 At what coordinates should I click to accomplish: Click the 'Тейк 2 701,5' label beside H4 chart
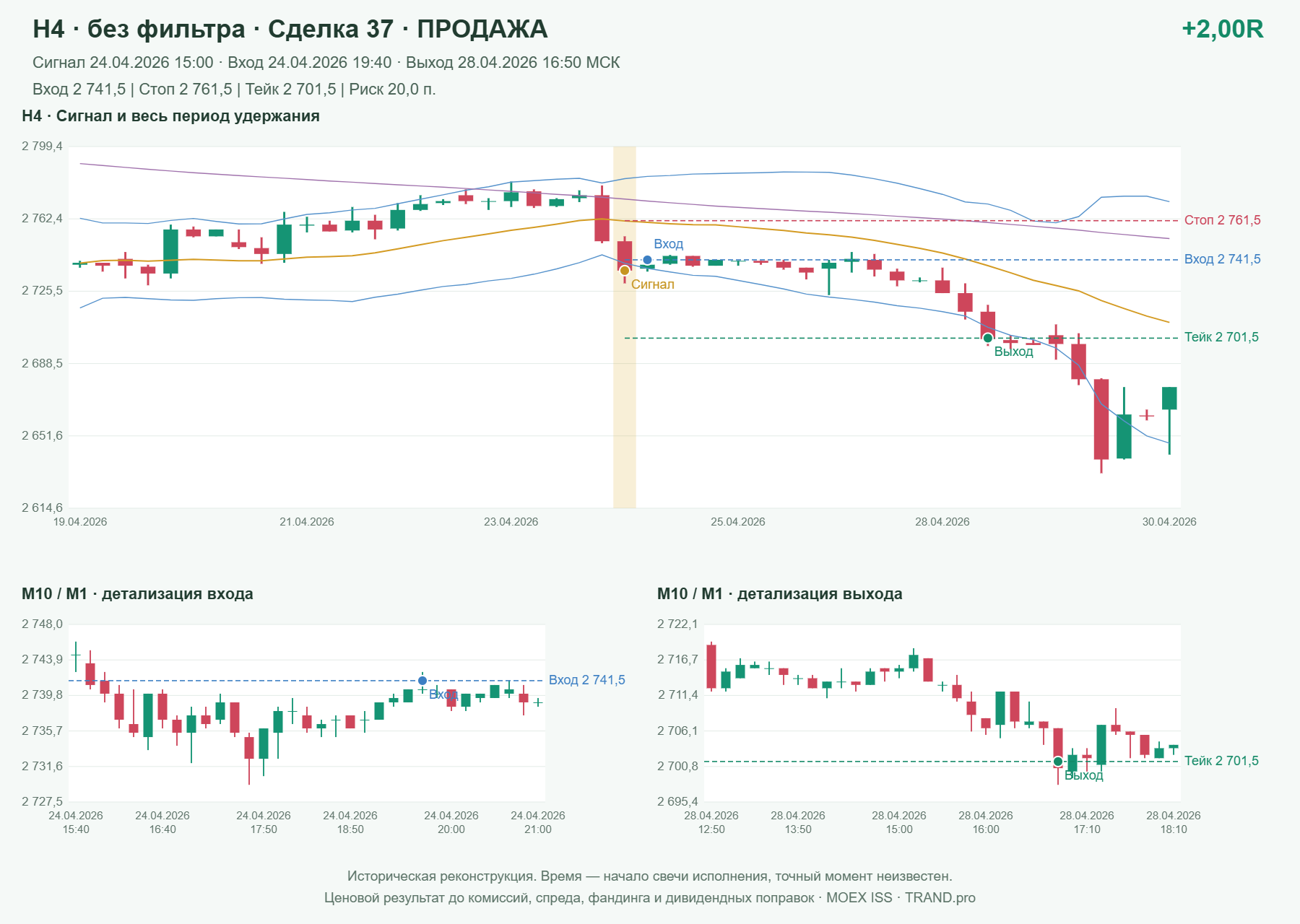pos(1221,337)
